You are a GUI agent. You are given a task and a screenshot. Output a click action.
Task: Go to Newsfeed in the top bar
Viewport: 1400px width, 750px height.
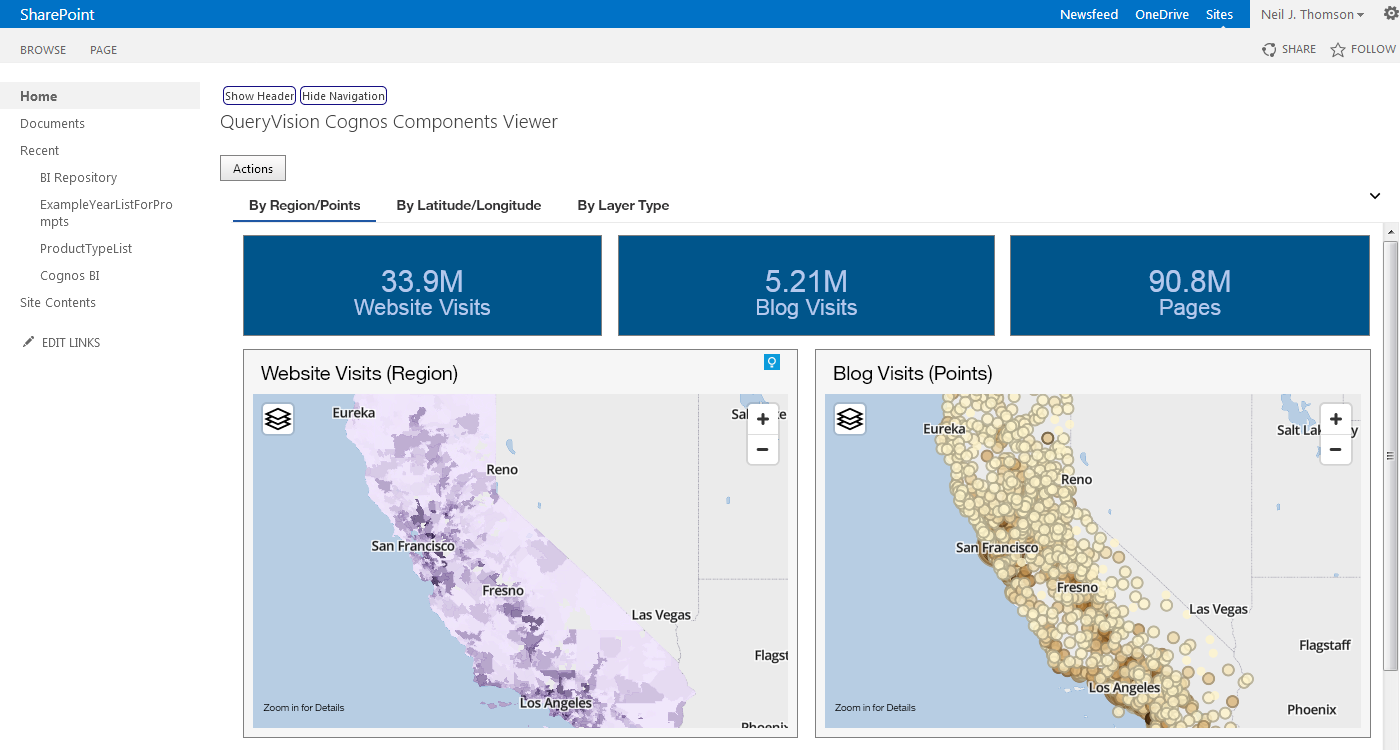tap(1089, 14)
